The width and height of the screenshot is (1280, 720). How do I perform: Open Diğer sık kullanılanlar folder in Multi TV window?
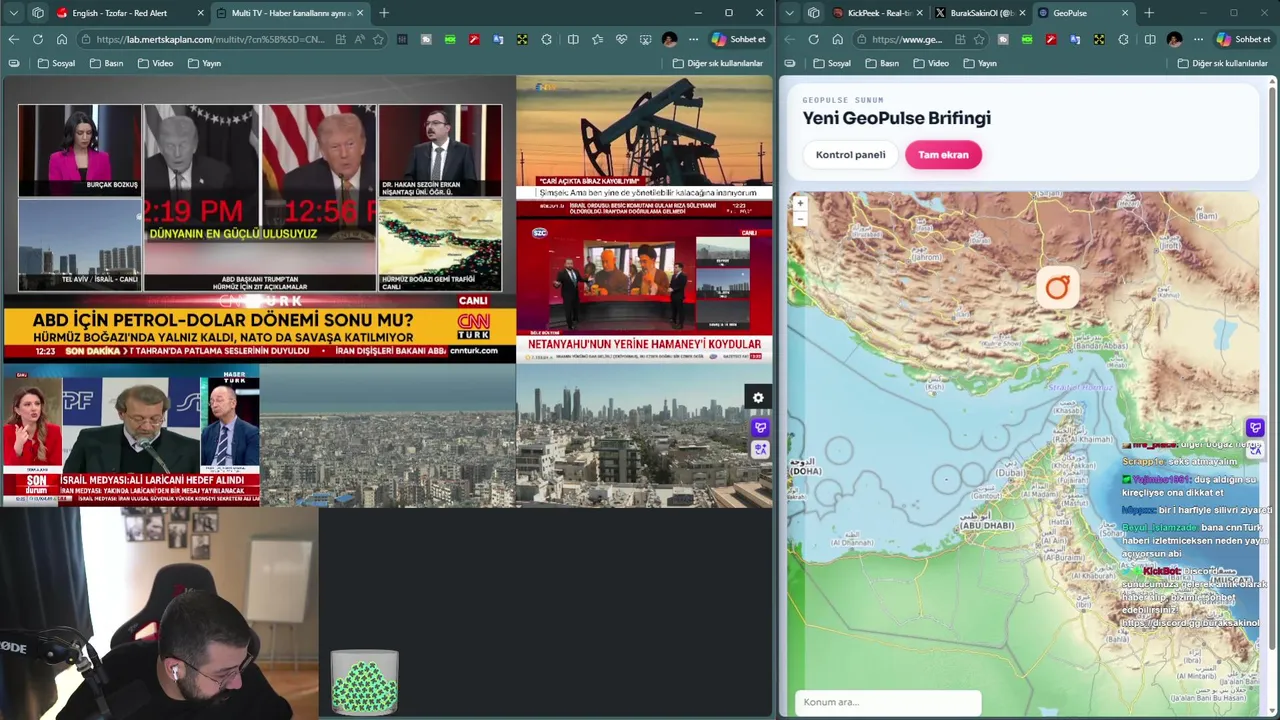[717, 63]
